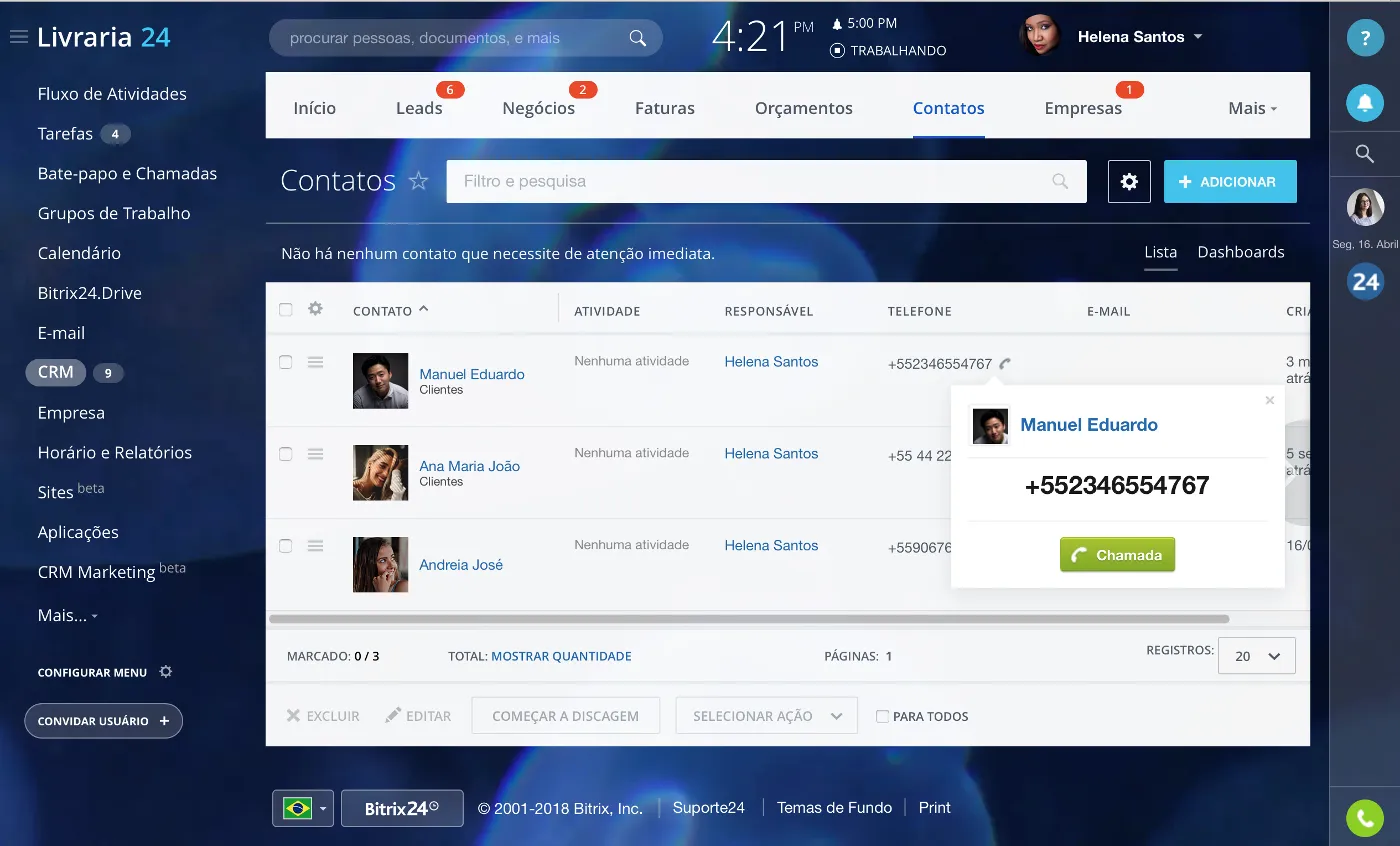The image size is (1400, 846).
Task: Open row menu for Andreia José
Action: pos(315,546)
